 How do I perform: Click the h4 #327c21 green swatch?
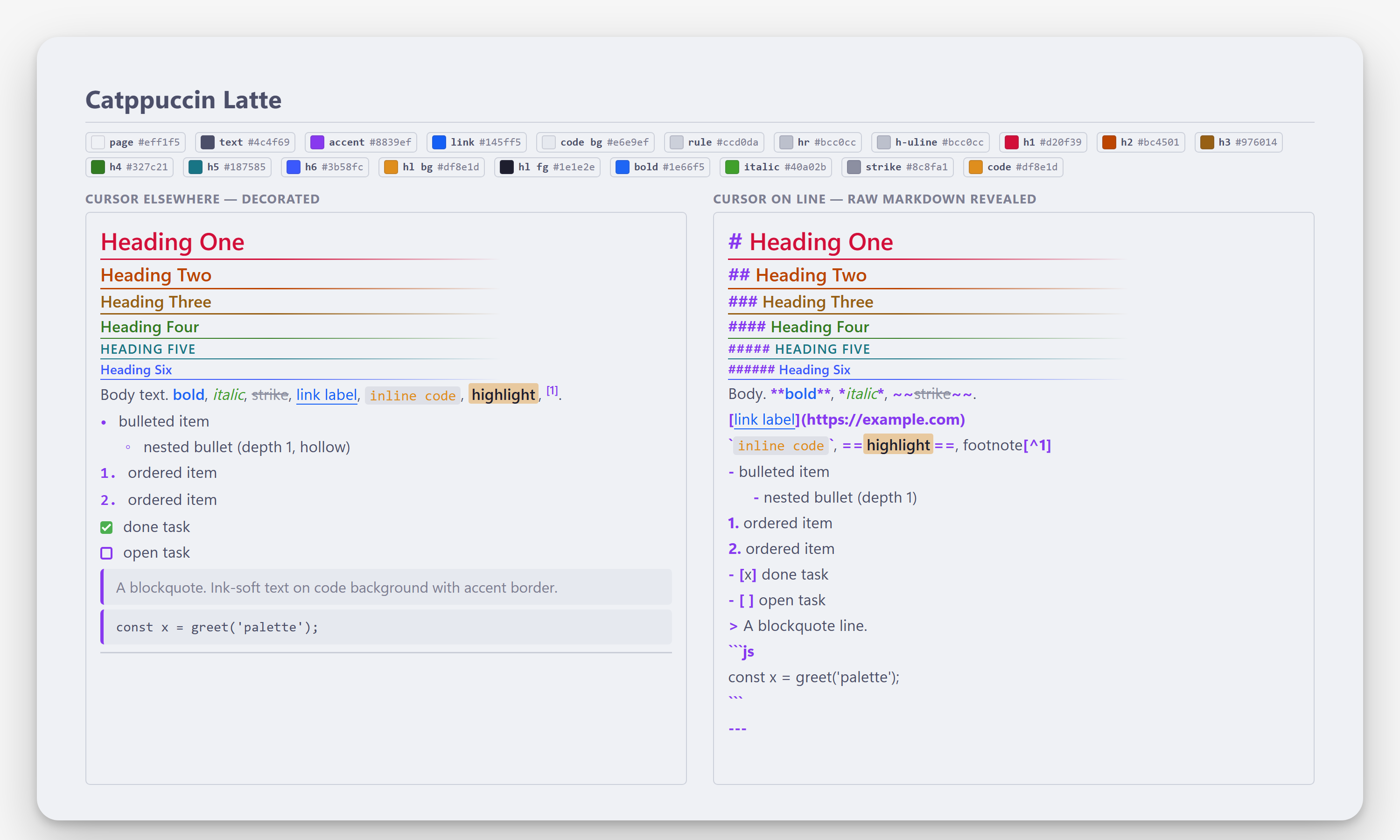tap(130, 167)
